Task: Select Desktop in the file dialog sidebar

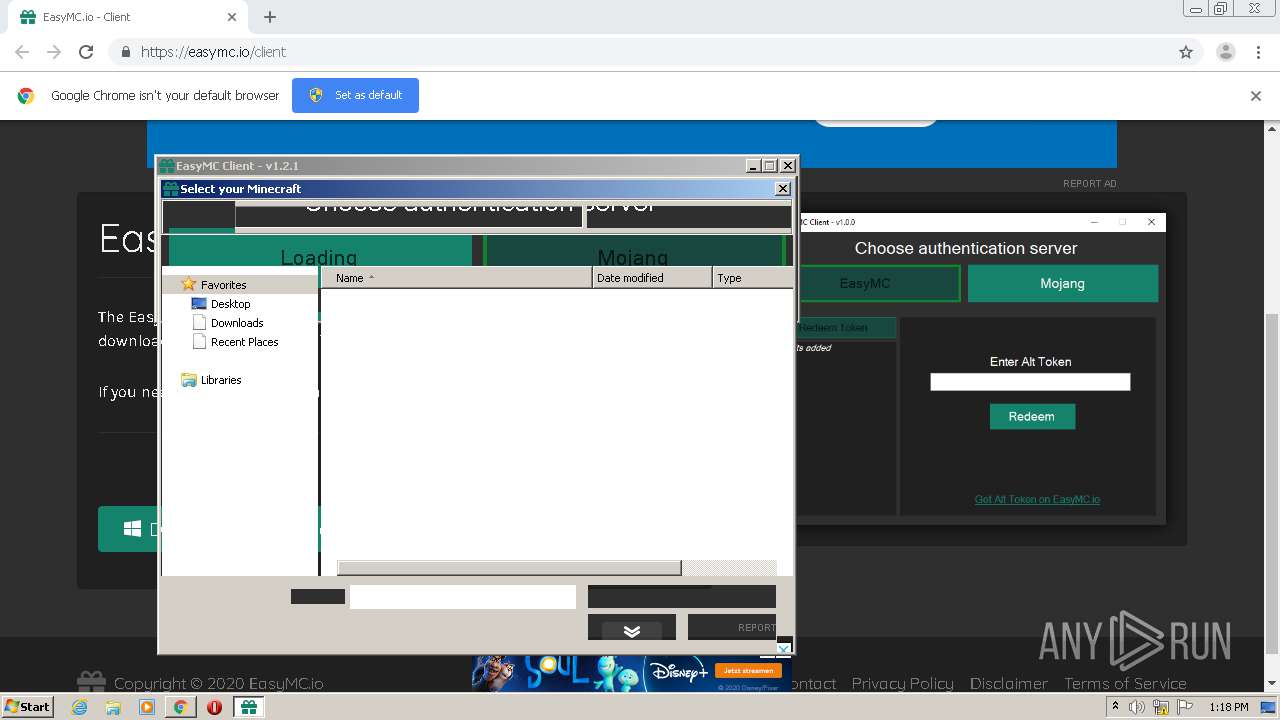Action: click(x=230, y=304)
